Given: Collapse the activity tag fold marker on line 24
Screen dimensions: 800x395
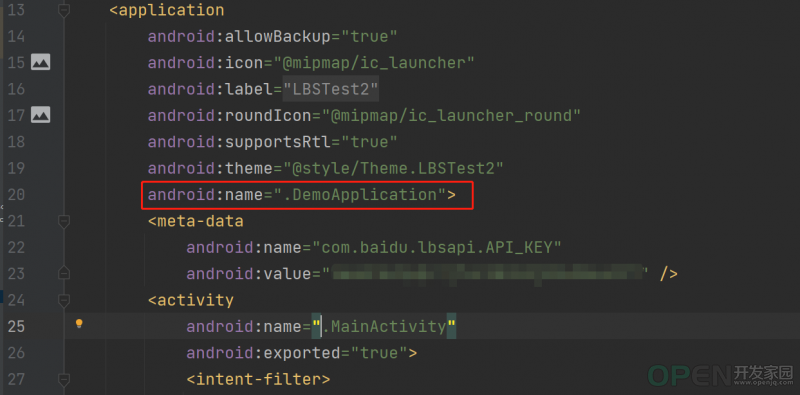Looking at the screenshot, I should (x=64, y=300).
